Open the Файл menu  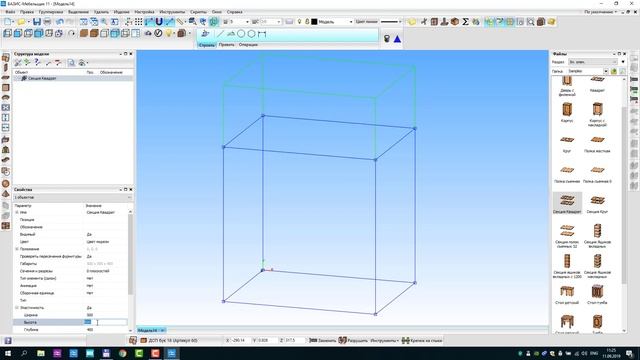[10, 12]
